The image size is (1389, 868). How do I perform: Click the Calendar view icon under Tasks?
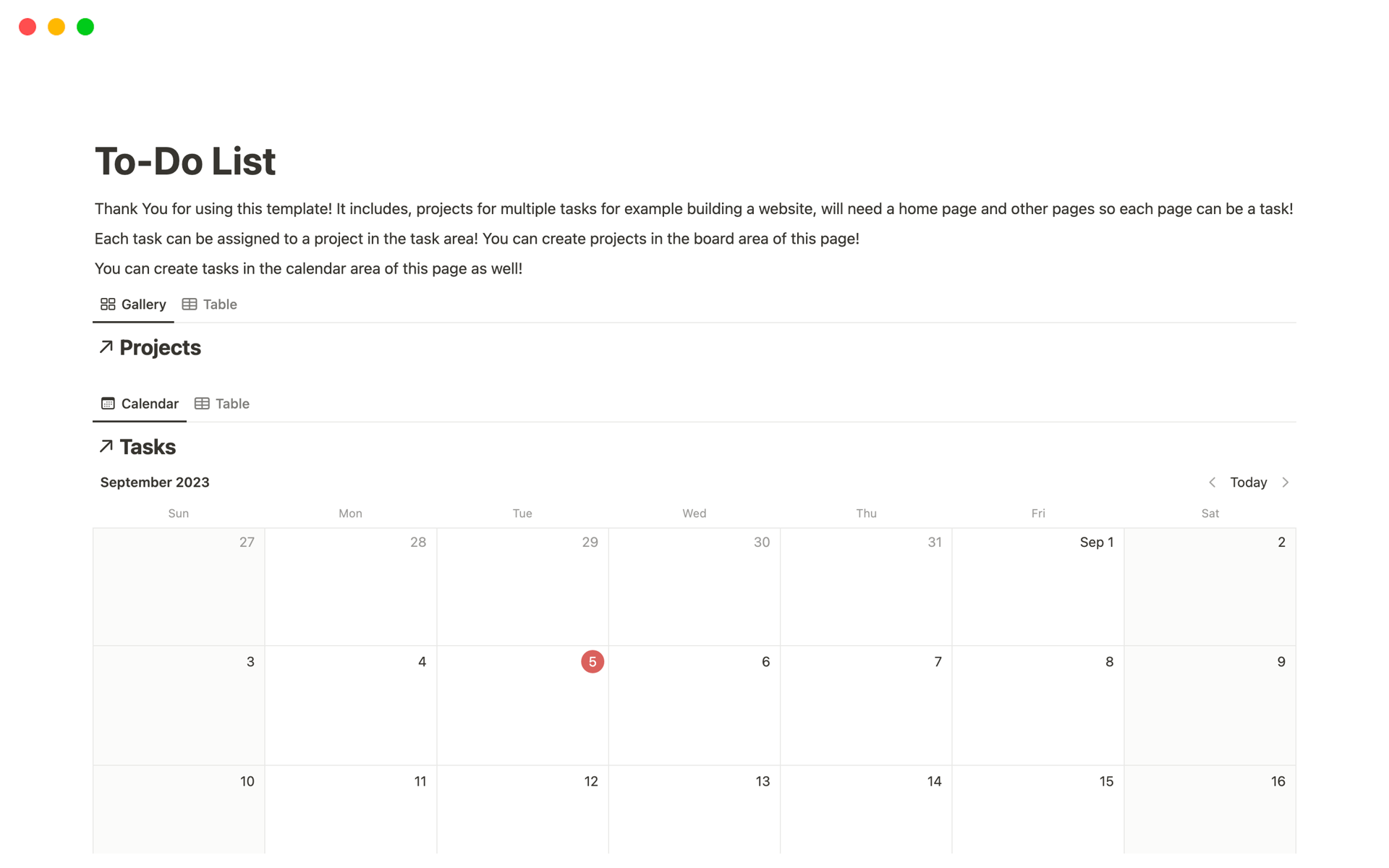(x=106, y=404)
